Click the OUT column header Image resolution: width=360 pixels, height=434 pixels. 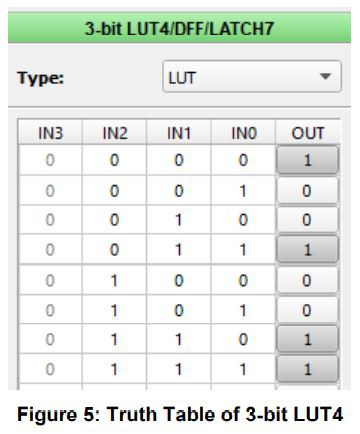(x=307, y=133)
